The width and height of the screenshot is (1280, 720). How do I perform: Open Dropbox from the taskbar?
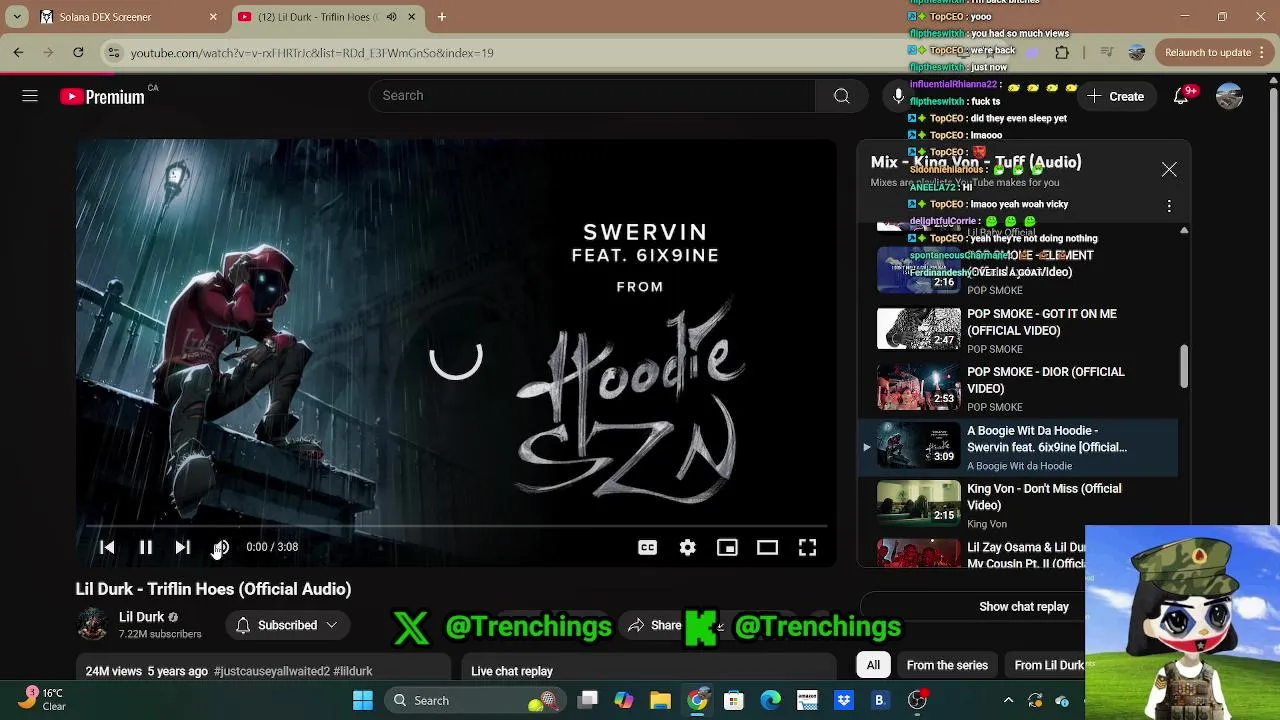843,700
